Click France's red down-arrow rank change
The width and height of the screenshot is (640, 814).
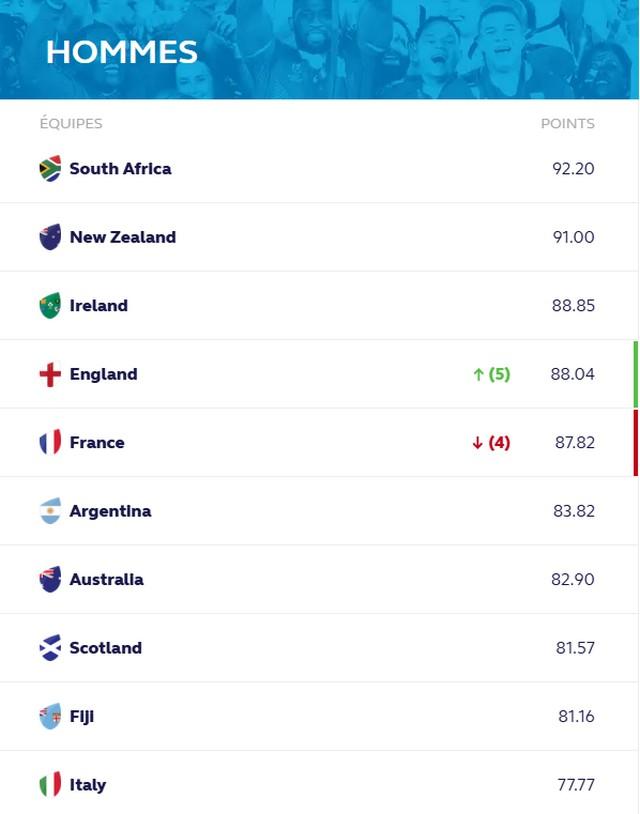(x=491, y=442)
